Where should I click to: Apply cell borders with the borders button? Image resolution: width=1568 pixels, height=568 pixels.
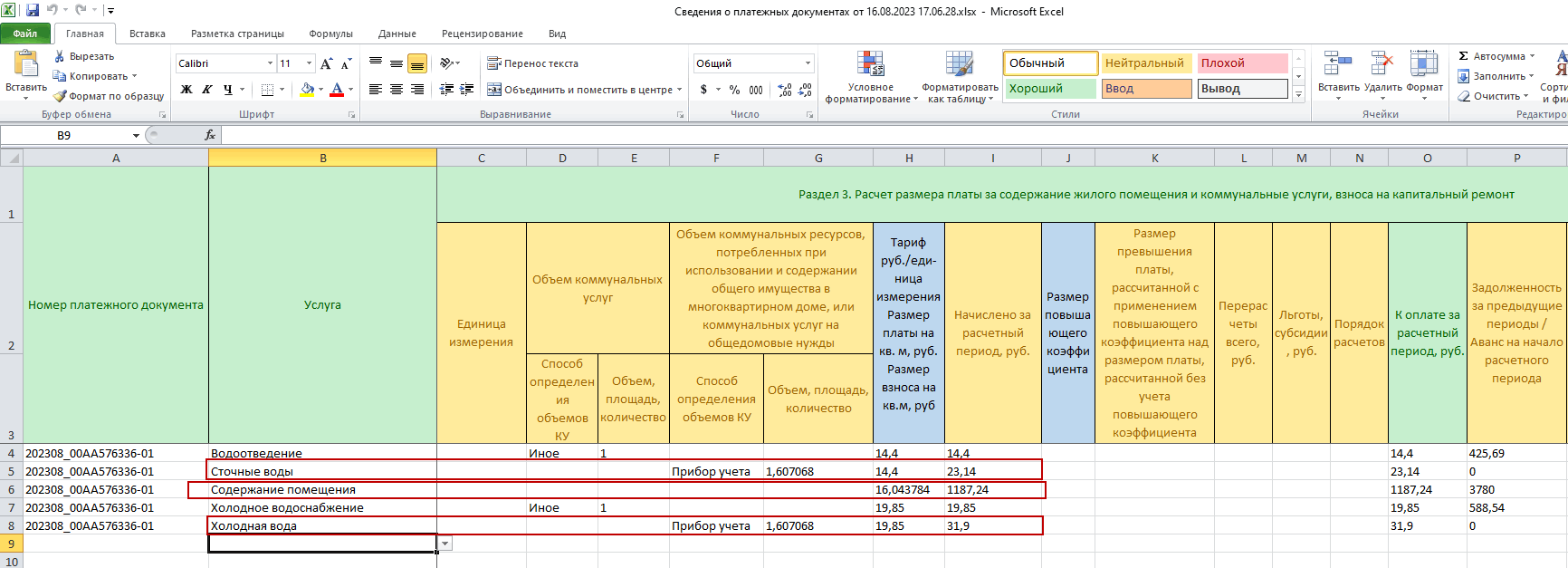267,90
